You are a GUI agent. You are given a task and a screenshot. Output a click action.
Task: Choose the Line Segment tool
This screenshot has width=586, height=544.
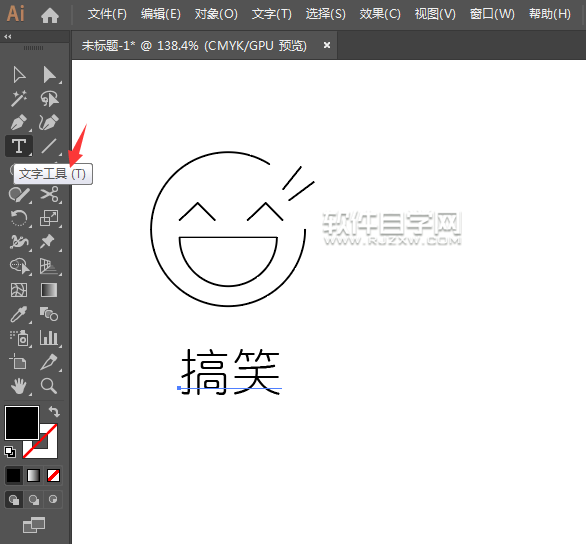coord(49,146)
